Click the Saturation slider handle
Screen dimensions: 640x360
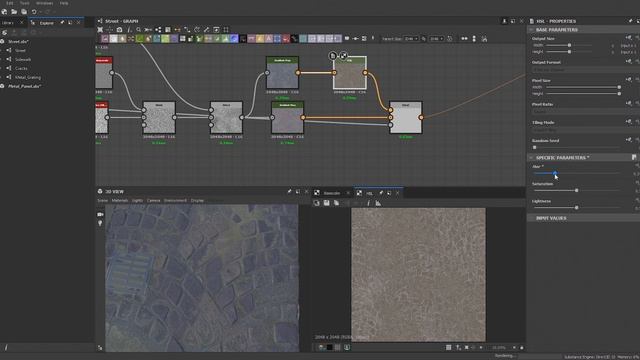pos(576,191)
